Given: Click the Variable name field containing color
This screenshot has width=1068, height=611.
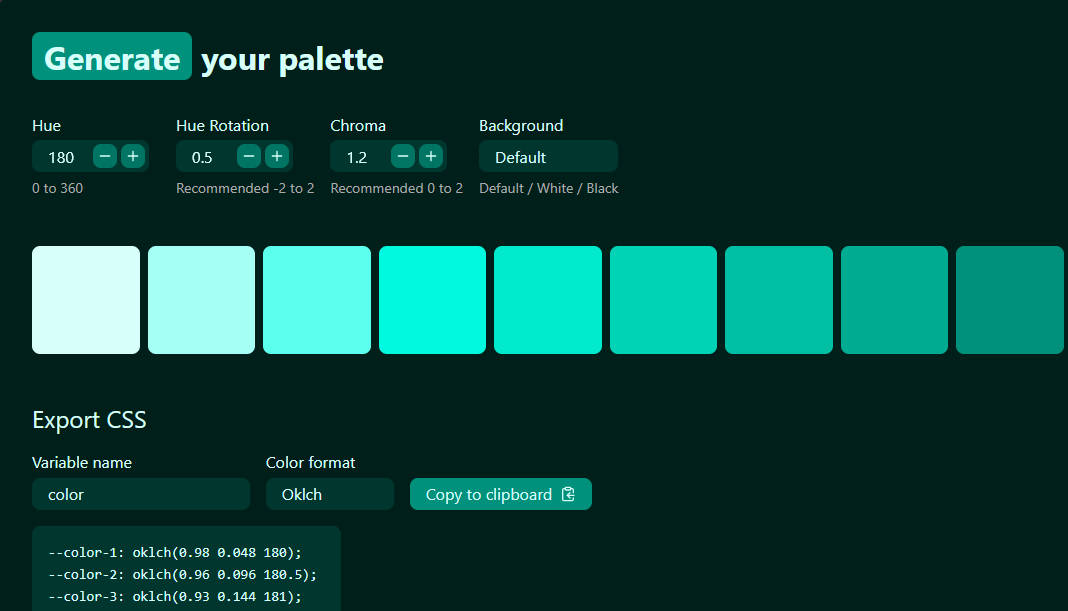Looking at the screenshot, I should pos(141,494).
